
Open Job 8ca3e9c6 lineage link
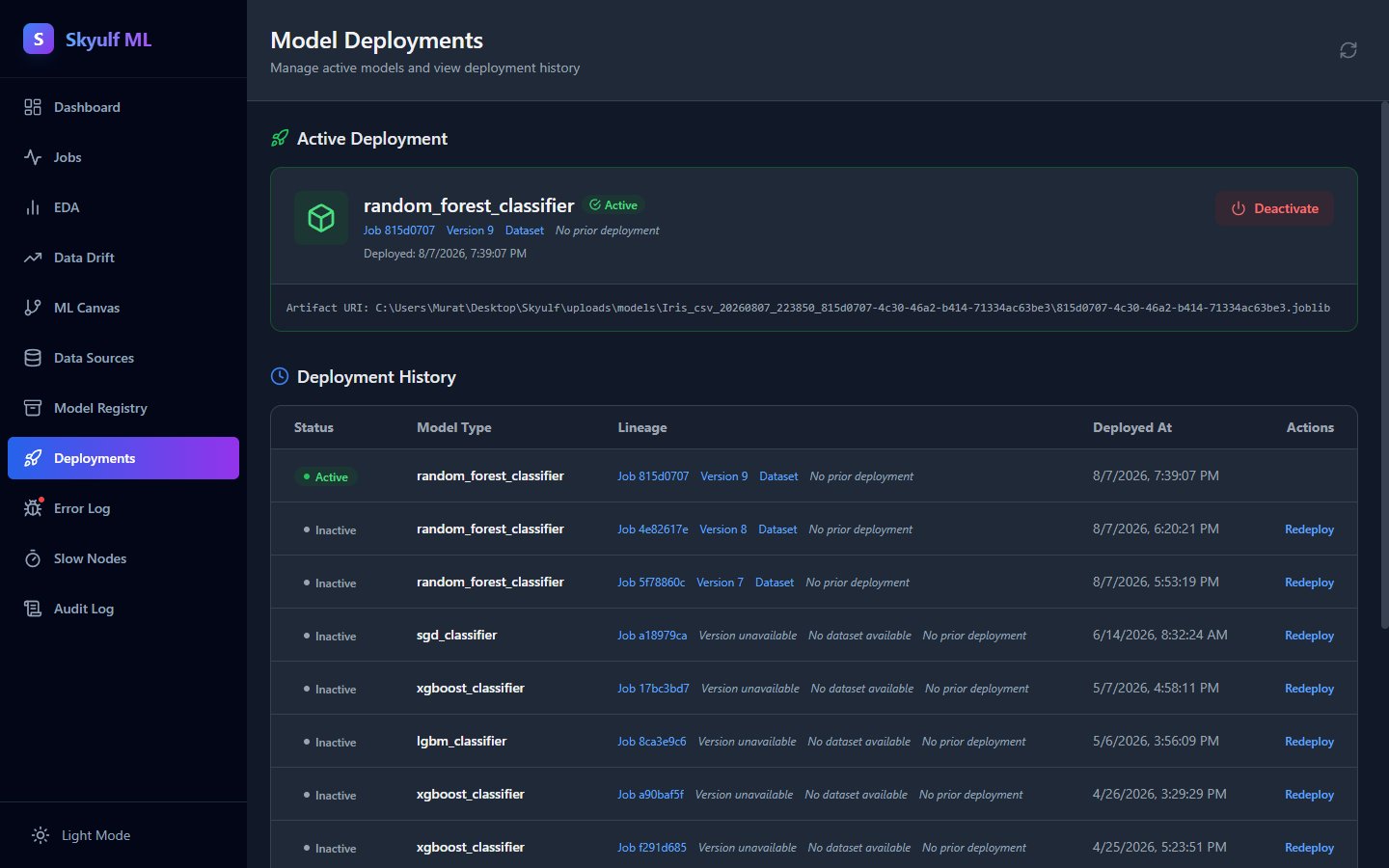pos(652,742)
